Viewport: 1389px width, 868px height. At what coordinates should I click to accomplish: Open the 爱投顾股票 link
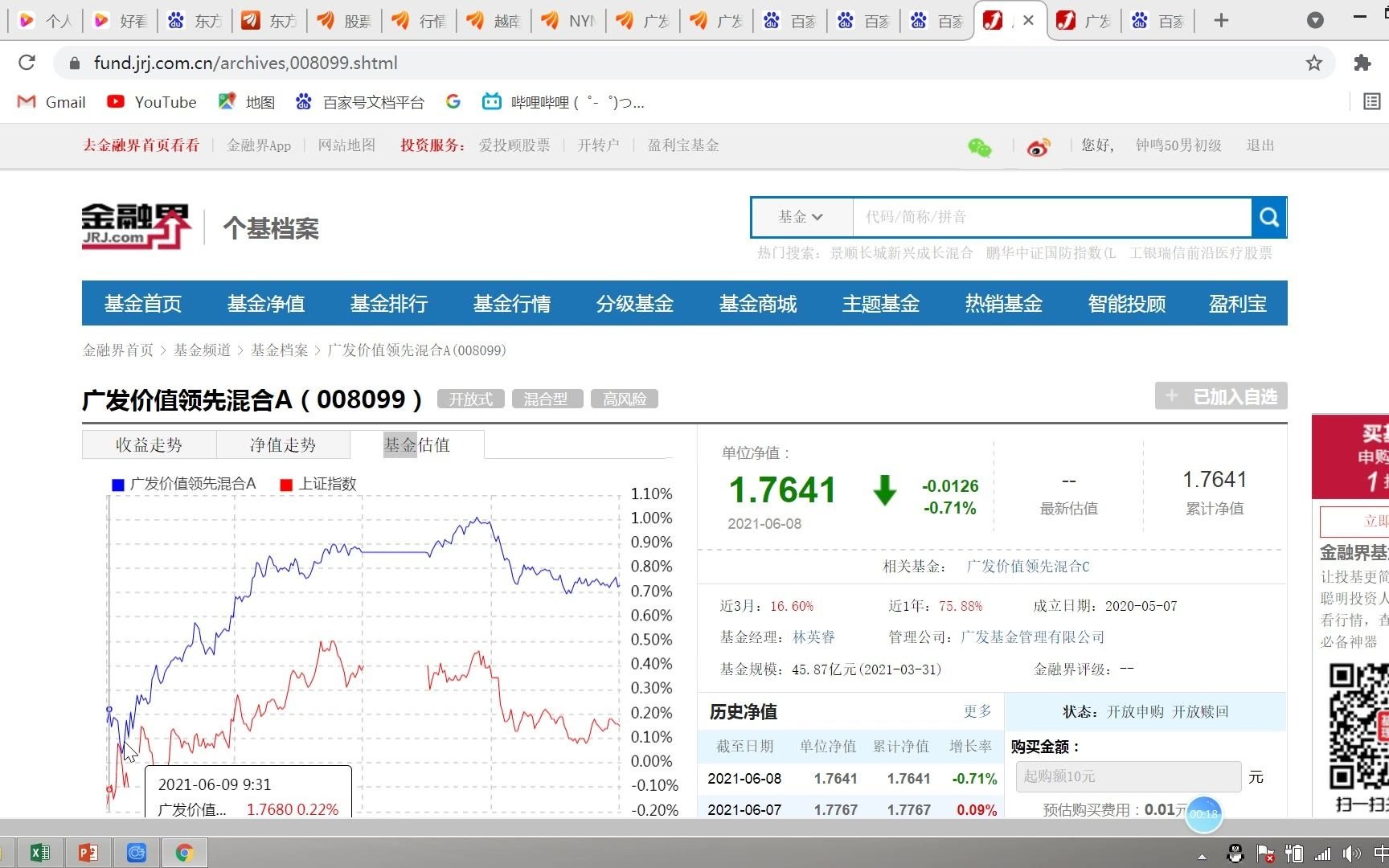[x=514, y=145]
